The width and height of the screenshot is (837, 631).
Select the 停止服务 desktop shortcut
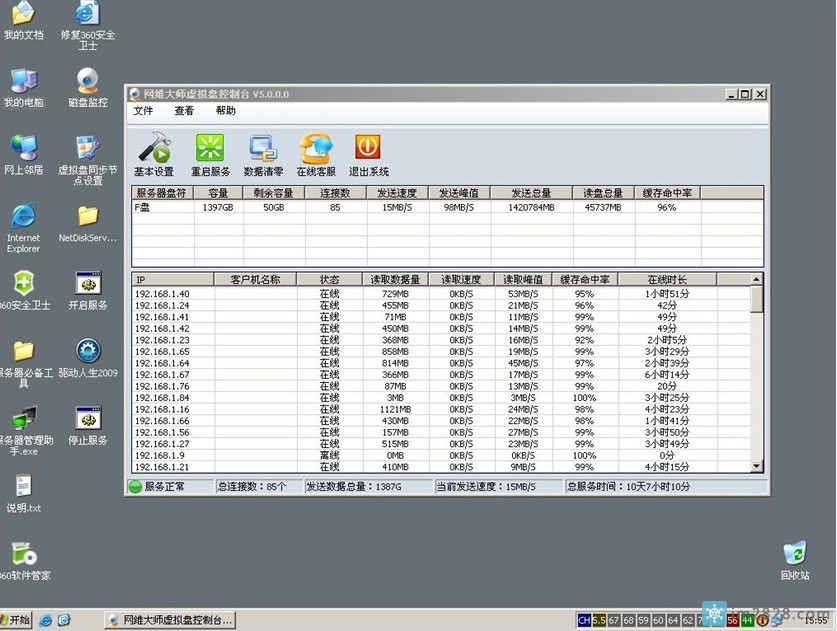point(88,424)
